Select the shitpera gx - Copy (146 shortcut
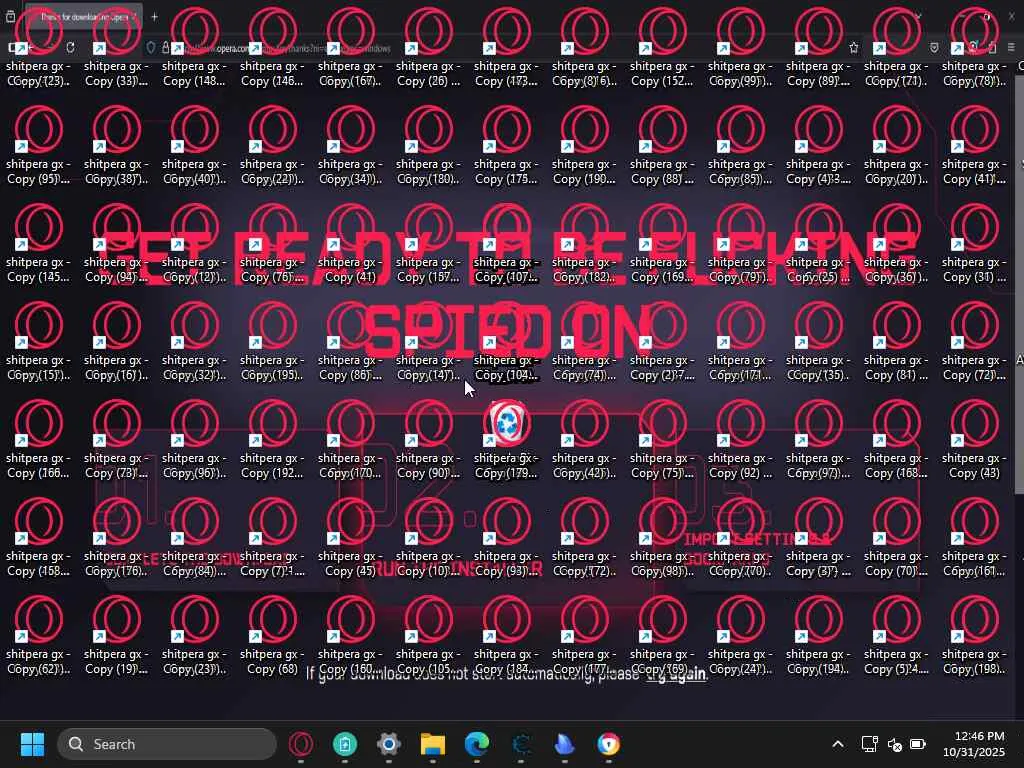 pyautogui.click(x=272, y=47)
